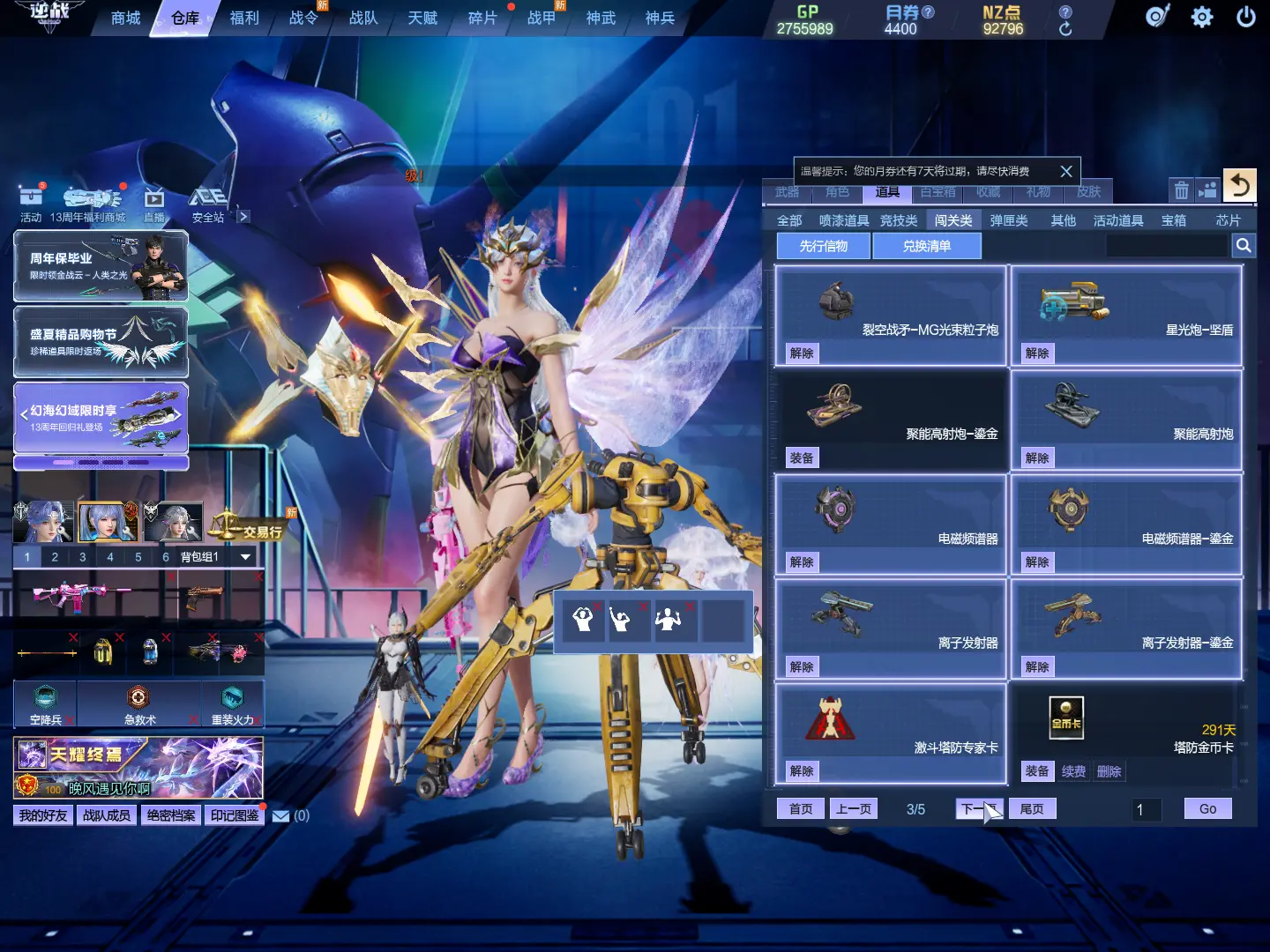This screenshot has height=952, width=1270.
Task: Switch to the 武器 inventory tab
Action: 787,191
